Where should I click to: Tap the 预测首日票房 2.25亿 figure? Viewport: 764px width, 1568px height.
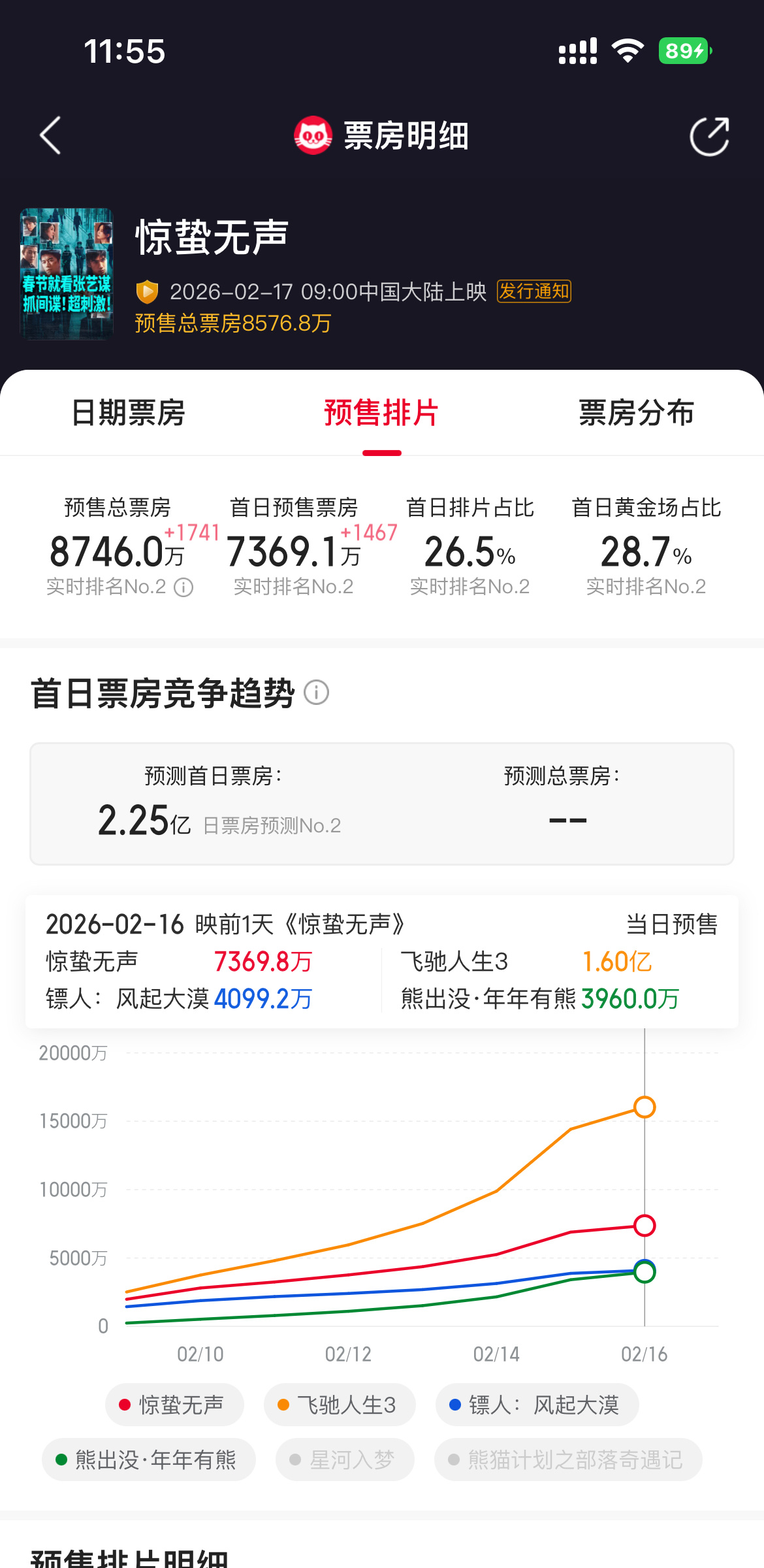click(144, 821)
